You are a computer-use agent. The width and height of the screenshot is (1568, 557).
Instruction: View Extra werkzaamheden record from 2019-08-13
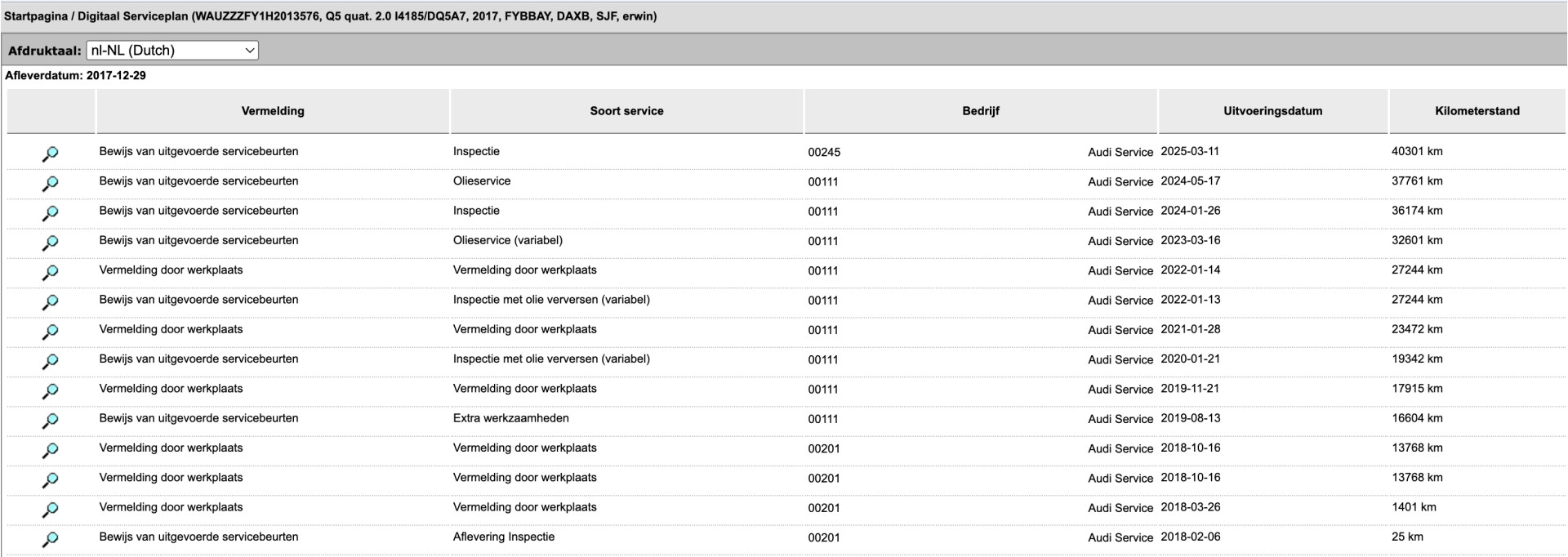pyautogui.click(x=50, y=421)
